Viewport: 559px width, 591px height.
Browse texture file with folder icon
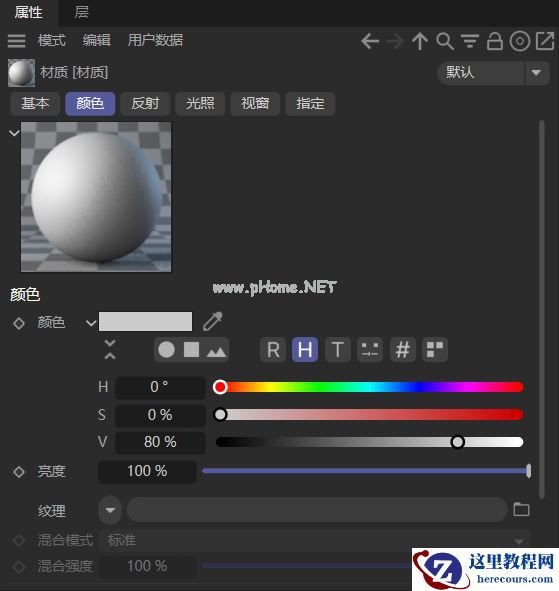[x=521, y=510]
